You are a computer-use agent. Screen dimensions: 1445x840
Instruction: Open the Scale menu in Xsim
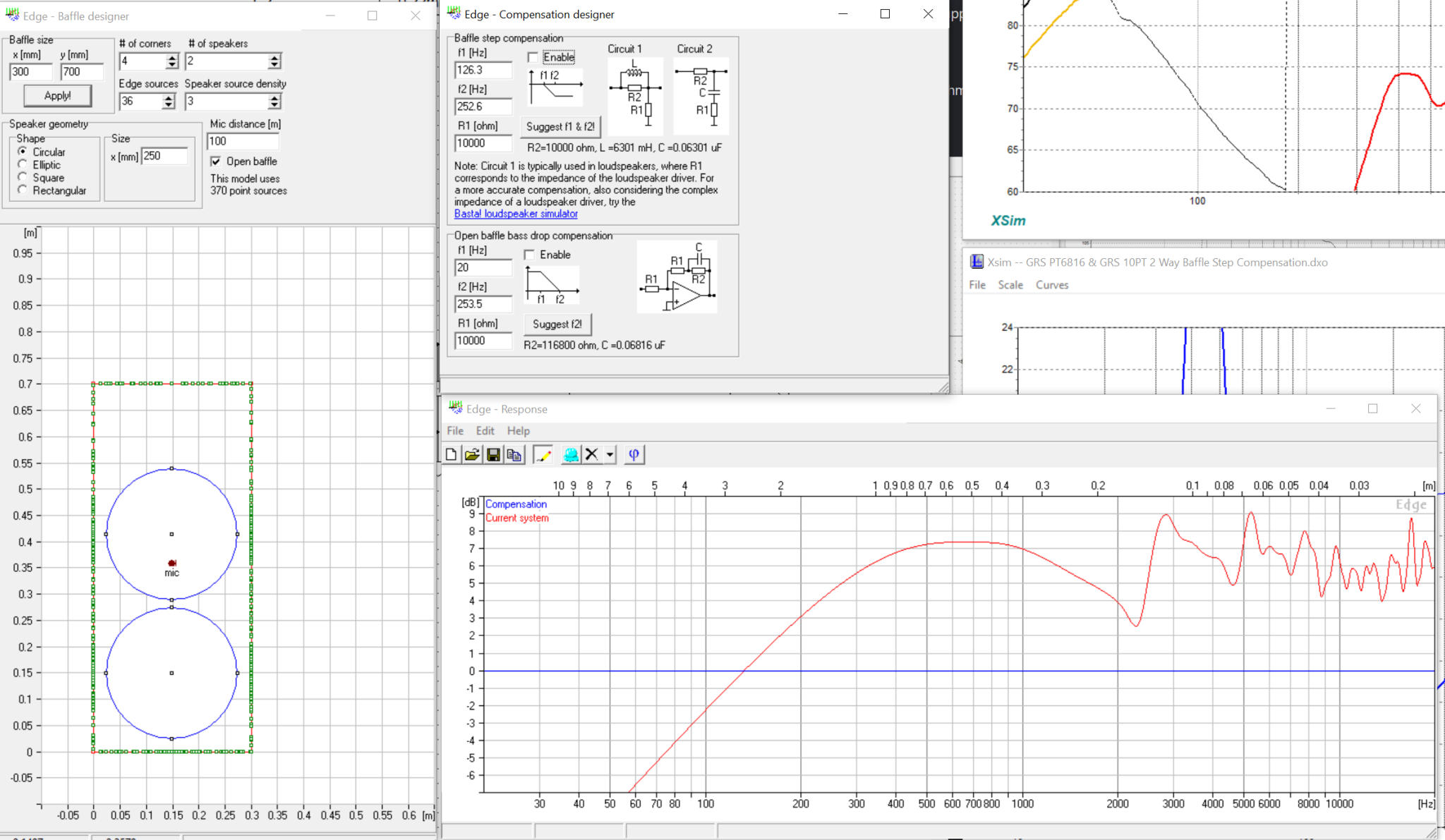tap(1010, 285)
